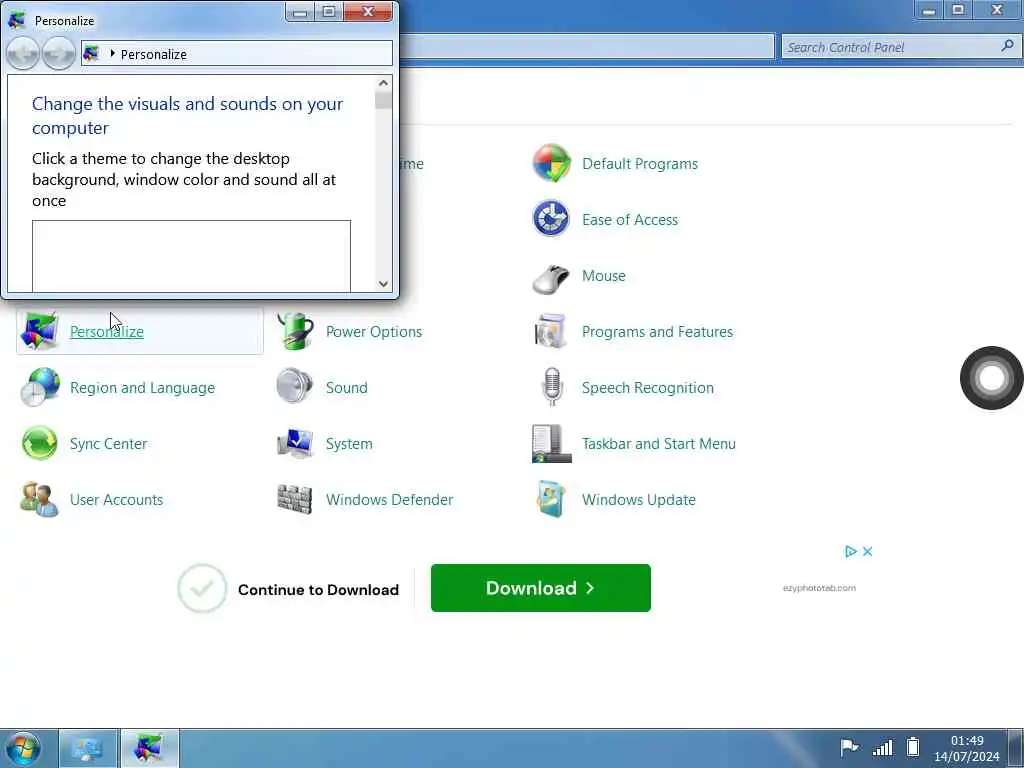Click the Back arrow in Personalize window

coord(23,53)
